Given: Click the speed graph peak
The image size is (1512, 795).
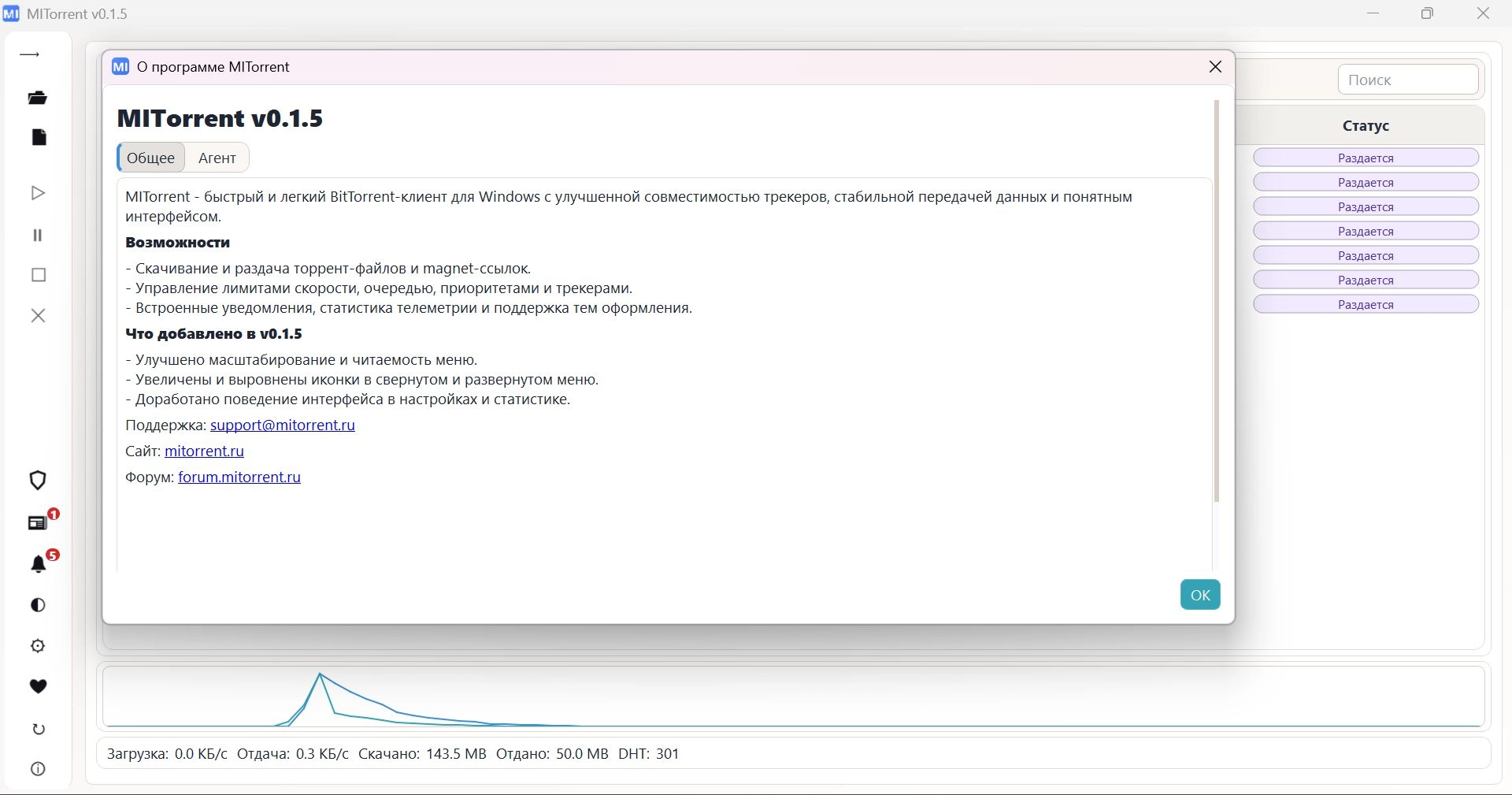Looking at the screenshot, I should [x=320, y=674].
